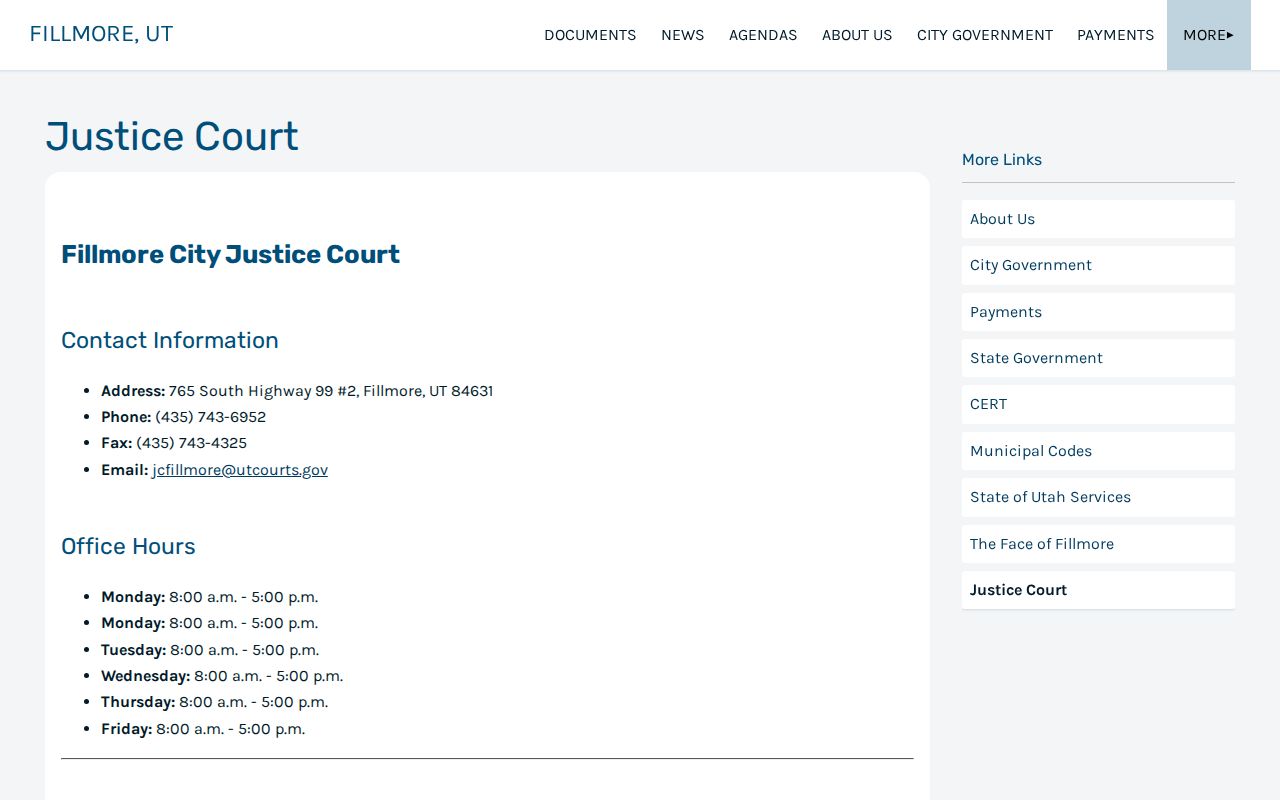The image size is (1280, 800).
Task: Click the Office Hours heading
Action: point(128,546)
